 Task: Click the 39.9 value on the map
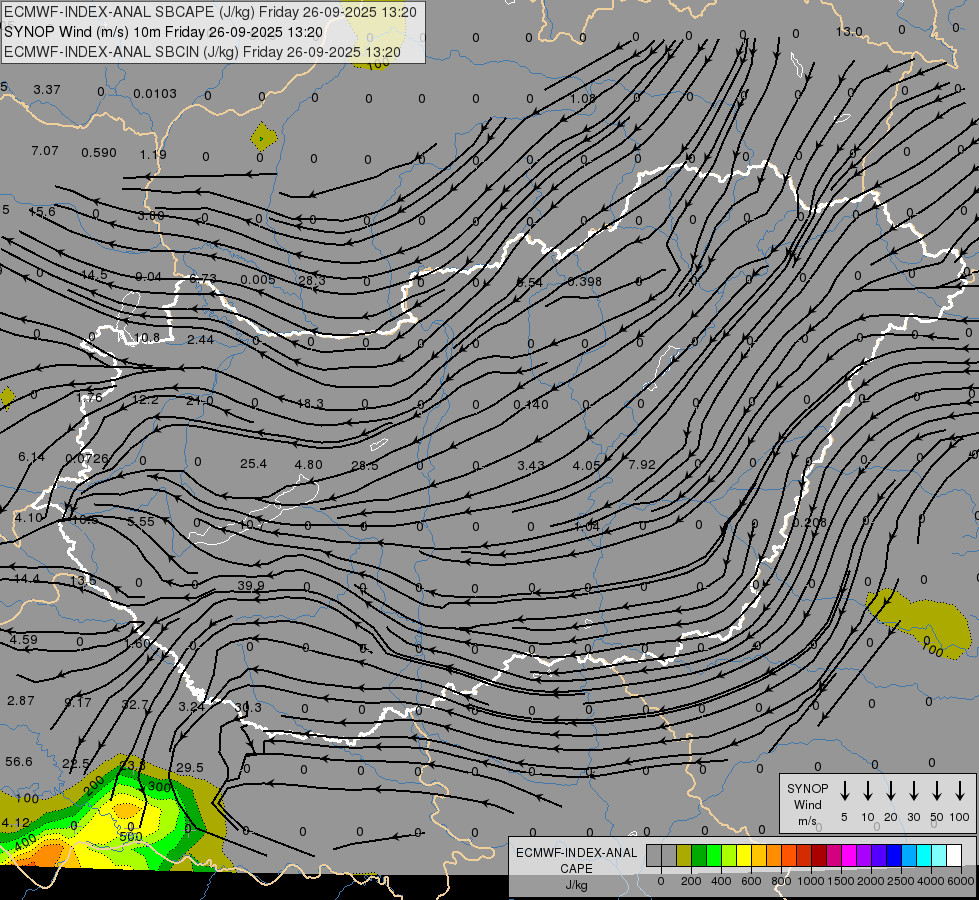pyautogui.click(x=250, y=585)
